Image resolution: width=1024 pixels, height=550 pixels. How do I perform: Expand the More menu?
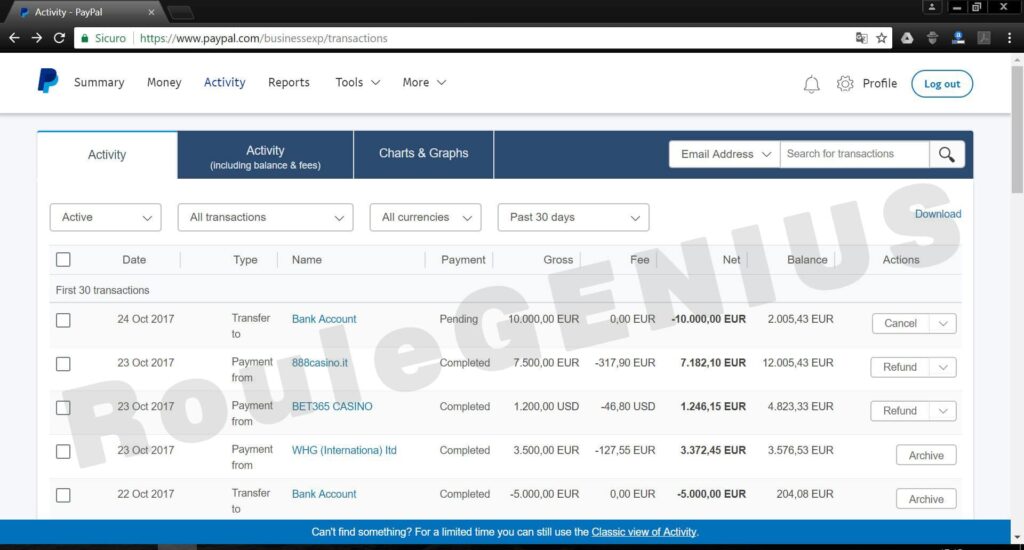pyautogui.click(x=424, y=82)
